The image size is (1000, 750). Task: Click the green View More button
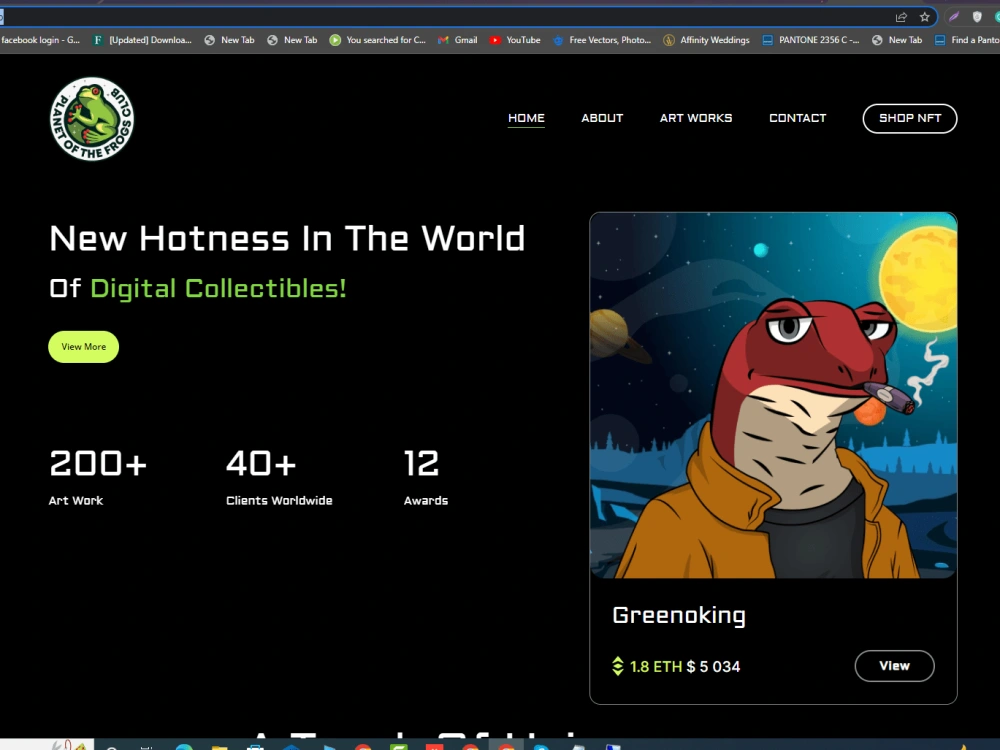click(84, 347)
